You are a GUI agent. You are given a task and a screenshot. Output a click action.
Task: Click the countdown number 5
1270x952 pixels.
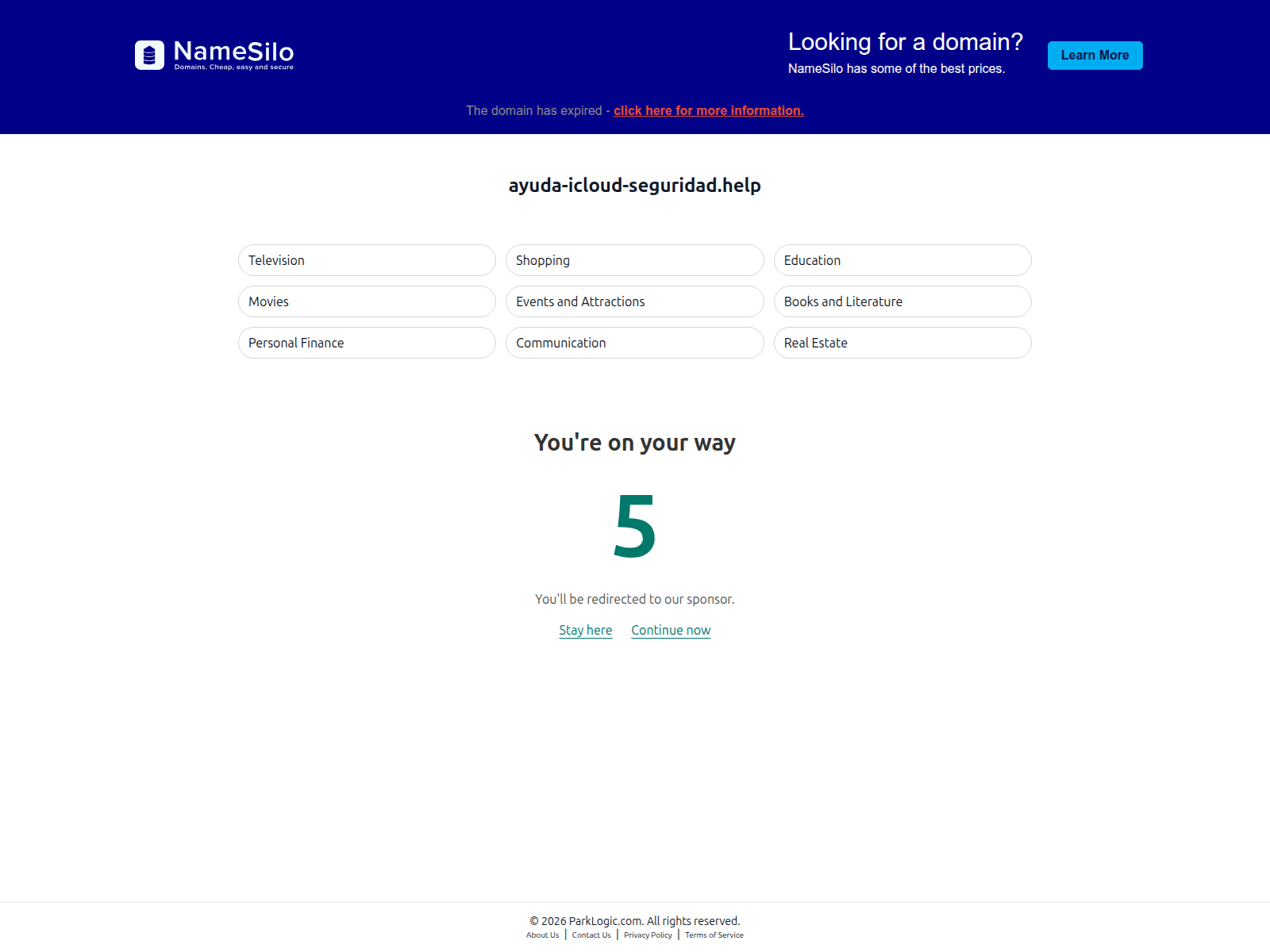[635, 526]
